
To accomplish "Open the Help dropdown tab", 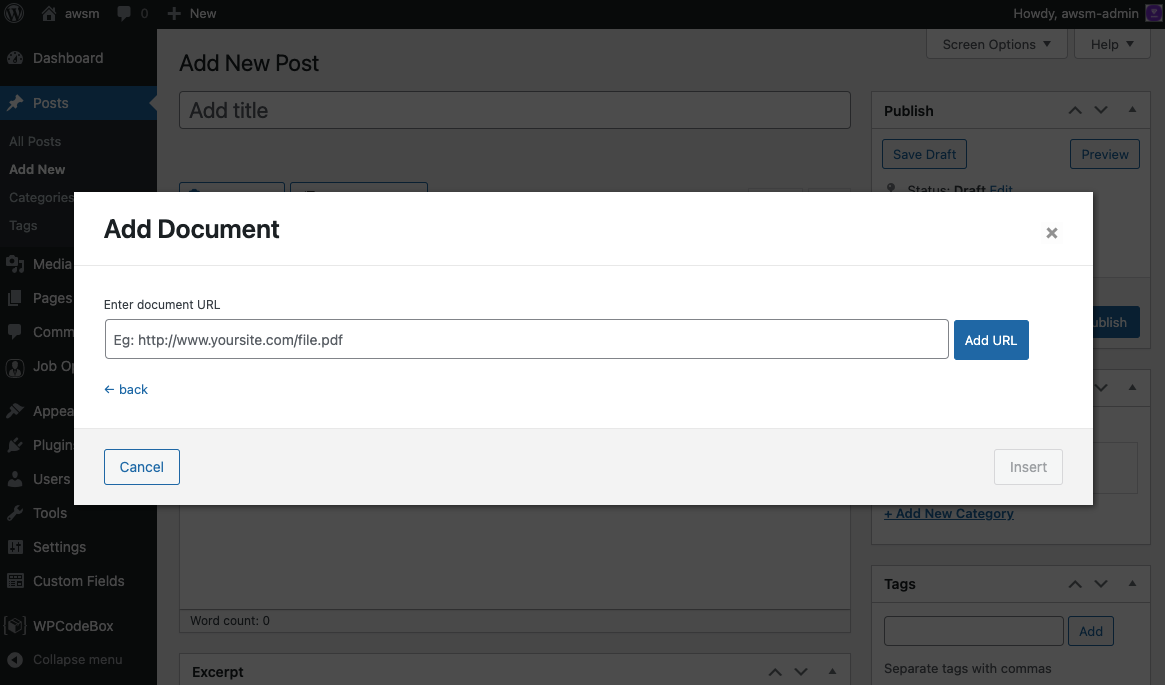I will (1112, 44).
